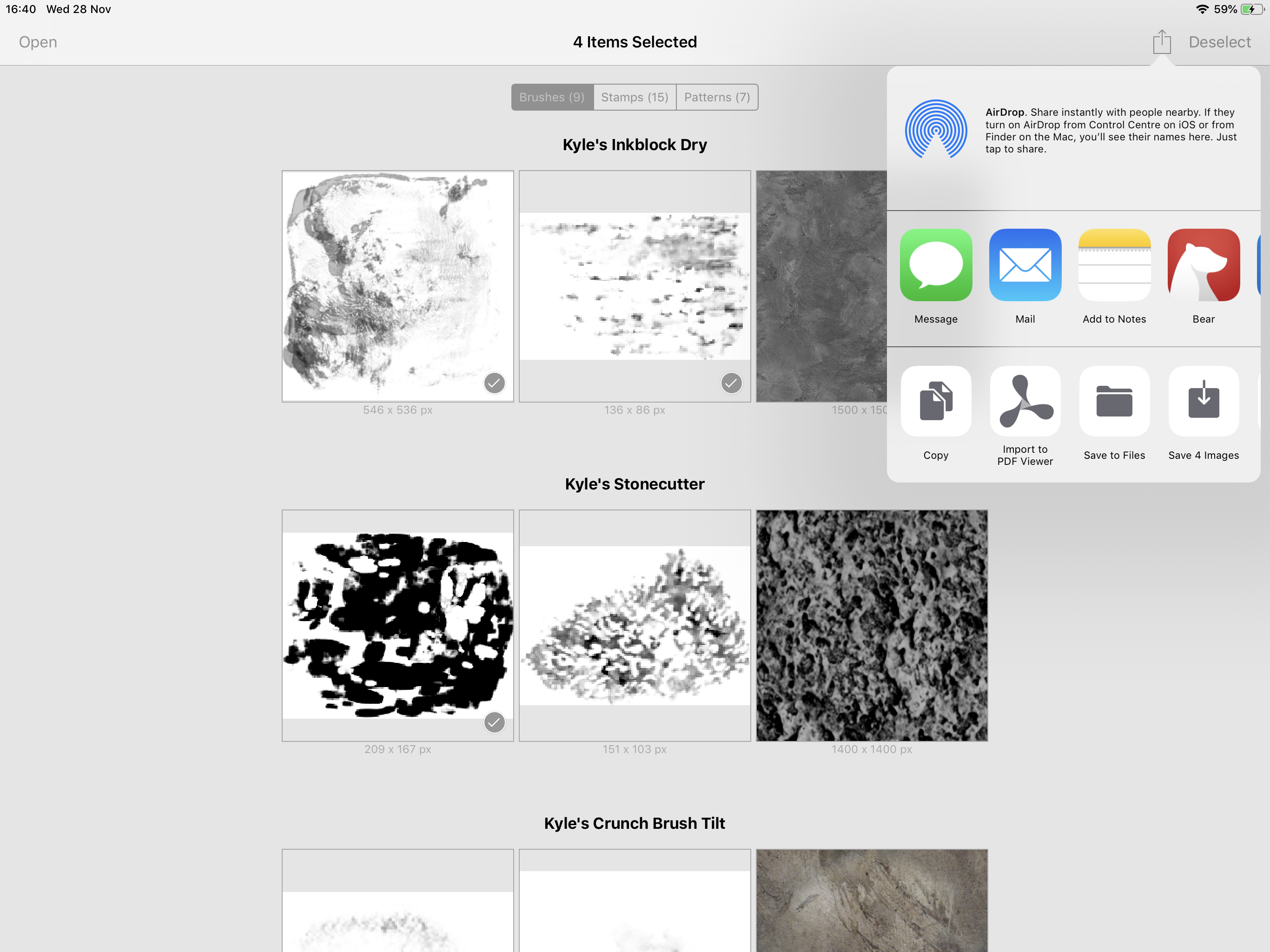Click the share icon in top bar

[1162, 42]
